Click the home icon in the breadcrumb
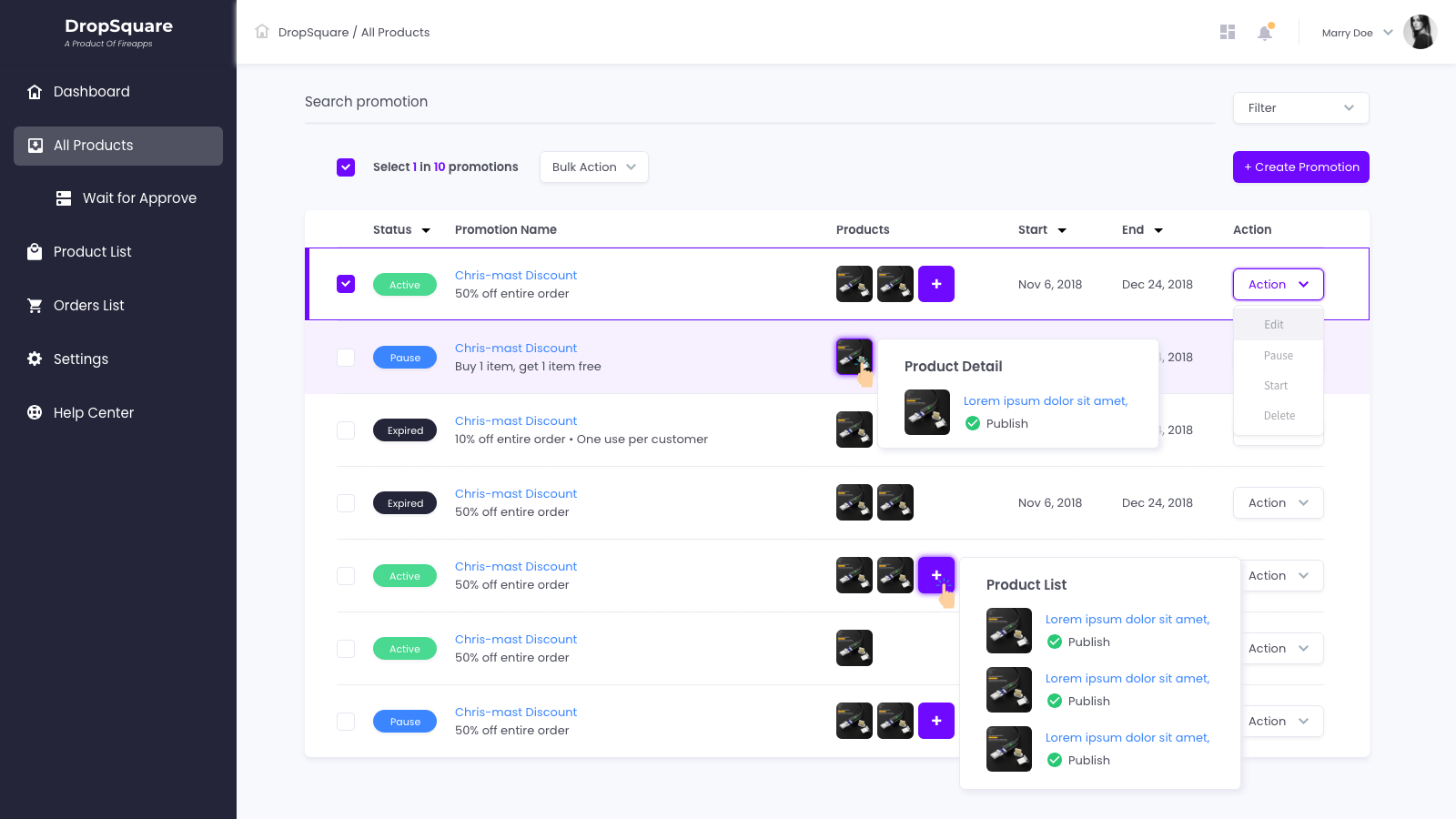This screenshot has height=819, width=1456. click(262, 32)
